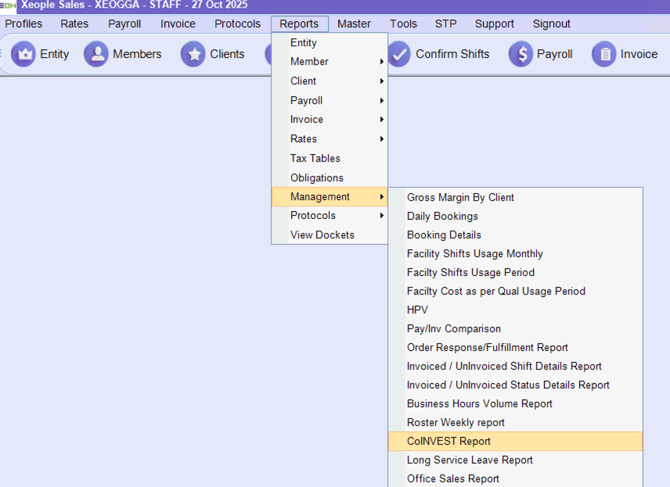Screen dimensions: 670x487
Task: Open the Long Service Leave Report
Action: (x=469, y=460)
